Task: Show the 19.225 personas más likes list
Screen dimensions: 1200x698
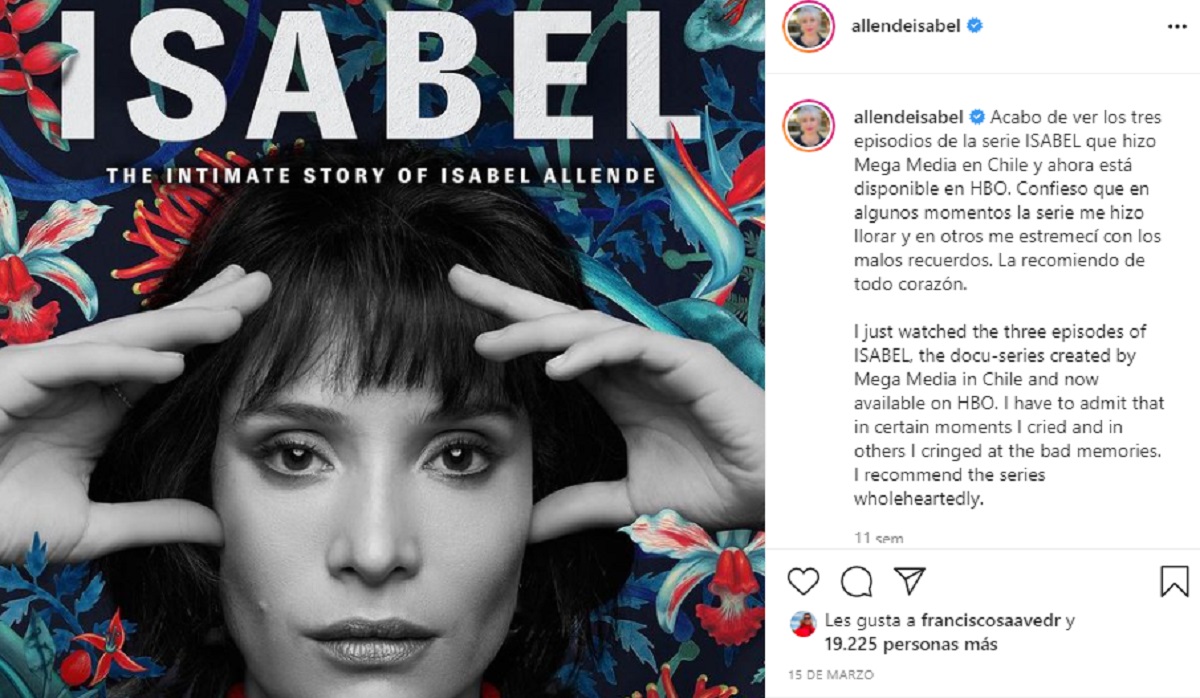Action: (x=909, y=645)
